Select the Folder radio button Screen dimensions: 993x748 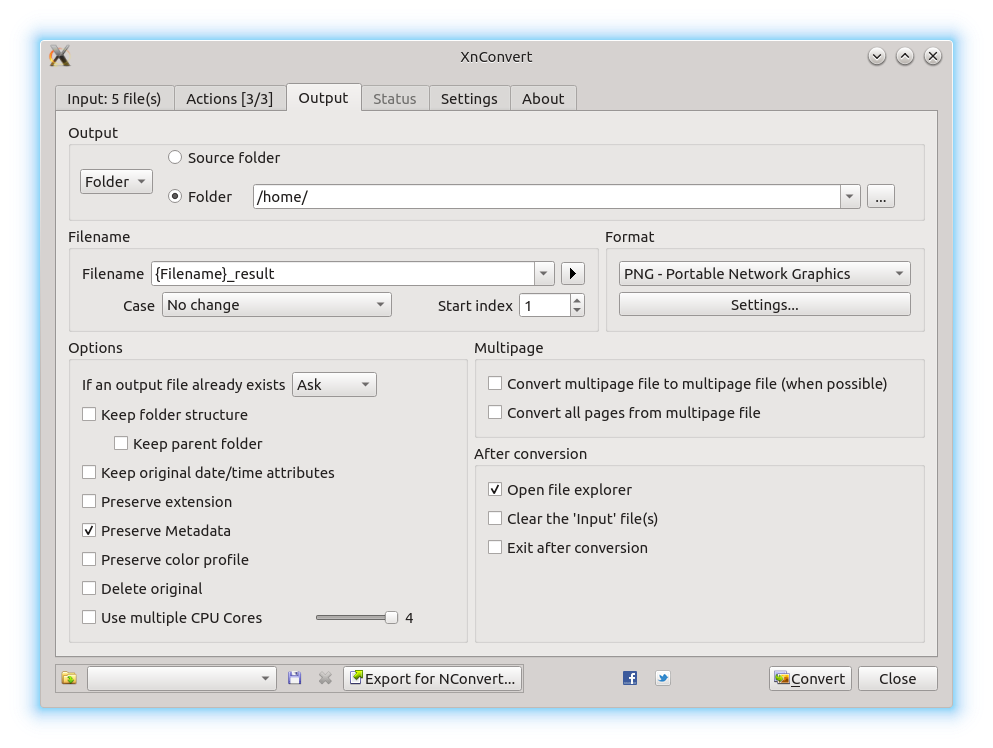[x=175, y=196]
